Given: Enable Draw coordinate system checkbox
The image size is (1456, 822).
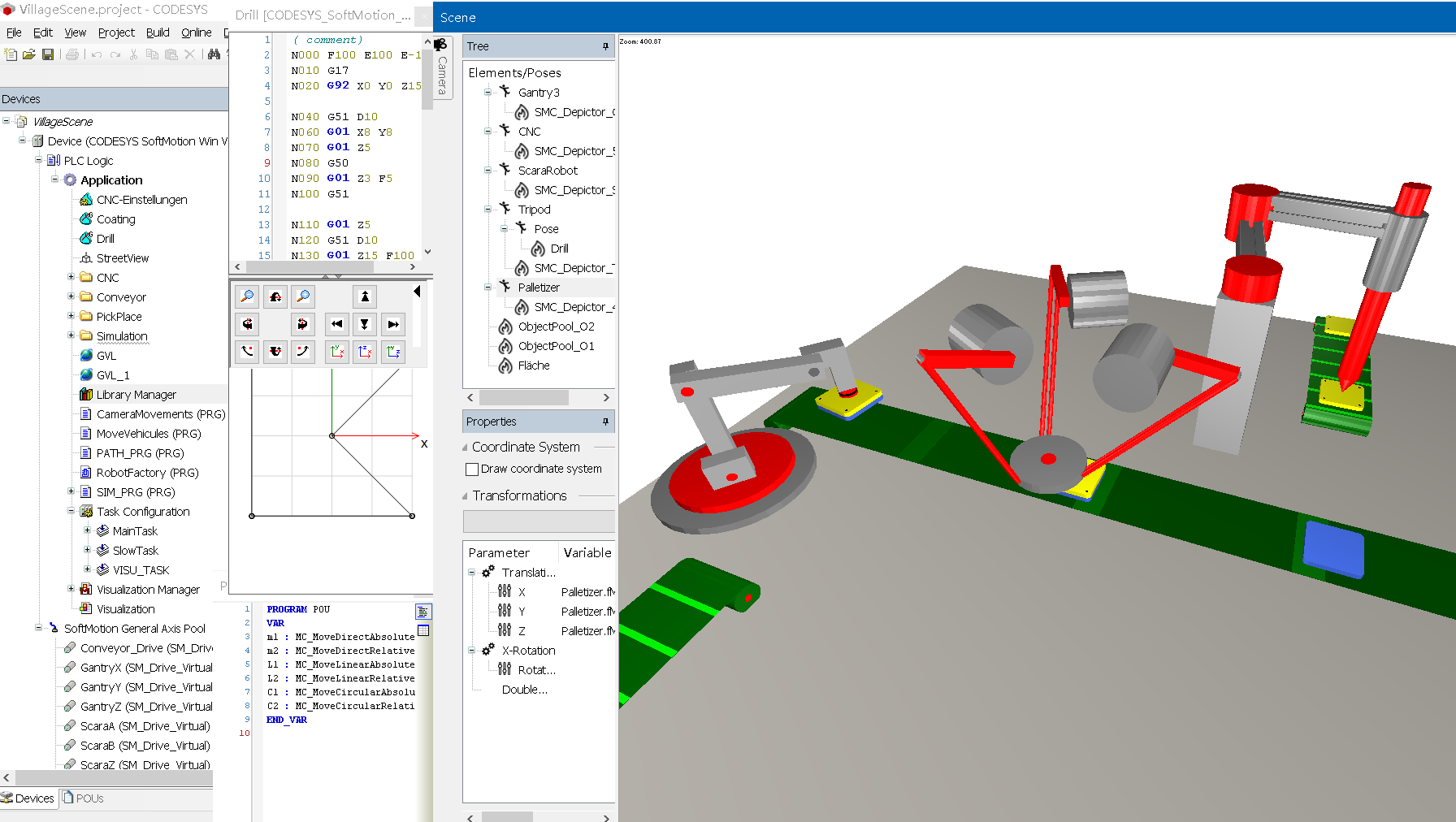Looking at the screenshot, I should point(471,469).
